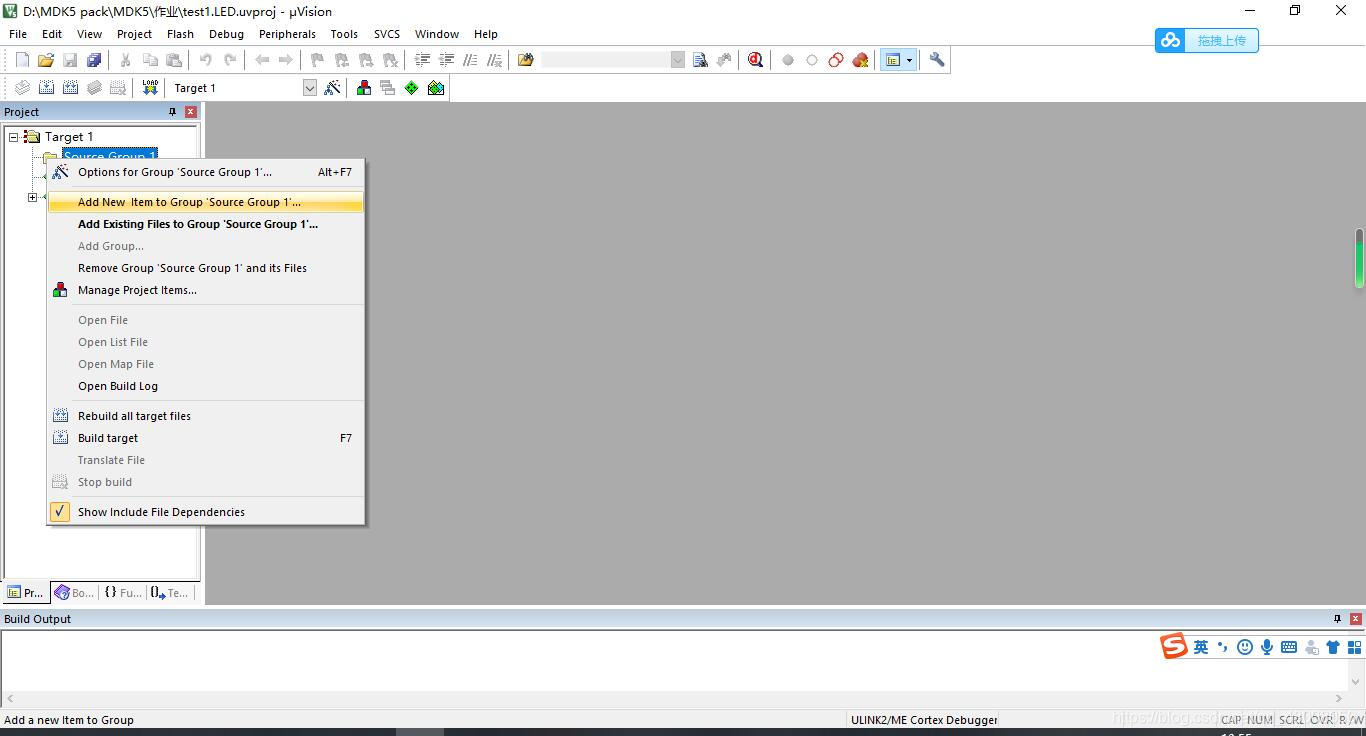Viewport: 1366px width, 736px height.
Task: Click the Build Output horizontal scrollbar
Action: pyautogui.click(x=674, y=698)
